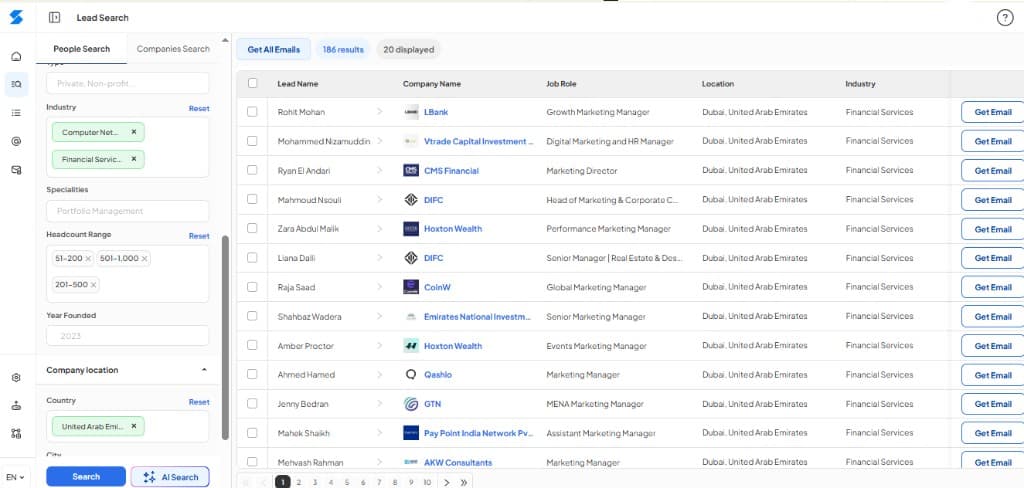Remove the 51-200 headcount tag

click(88, 259)
